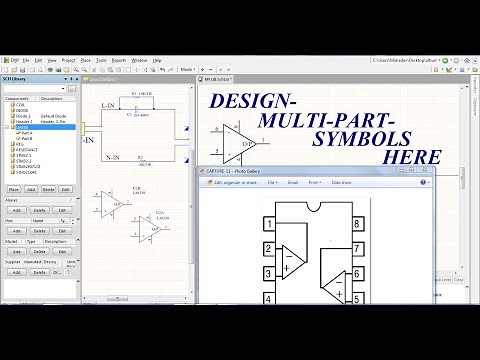The height and width of the screenshot is (360, 480).
Task: Open the Reports menu
Action: pyautogui.click(x=119, y=60)
